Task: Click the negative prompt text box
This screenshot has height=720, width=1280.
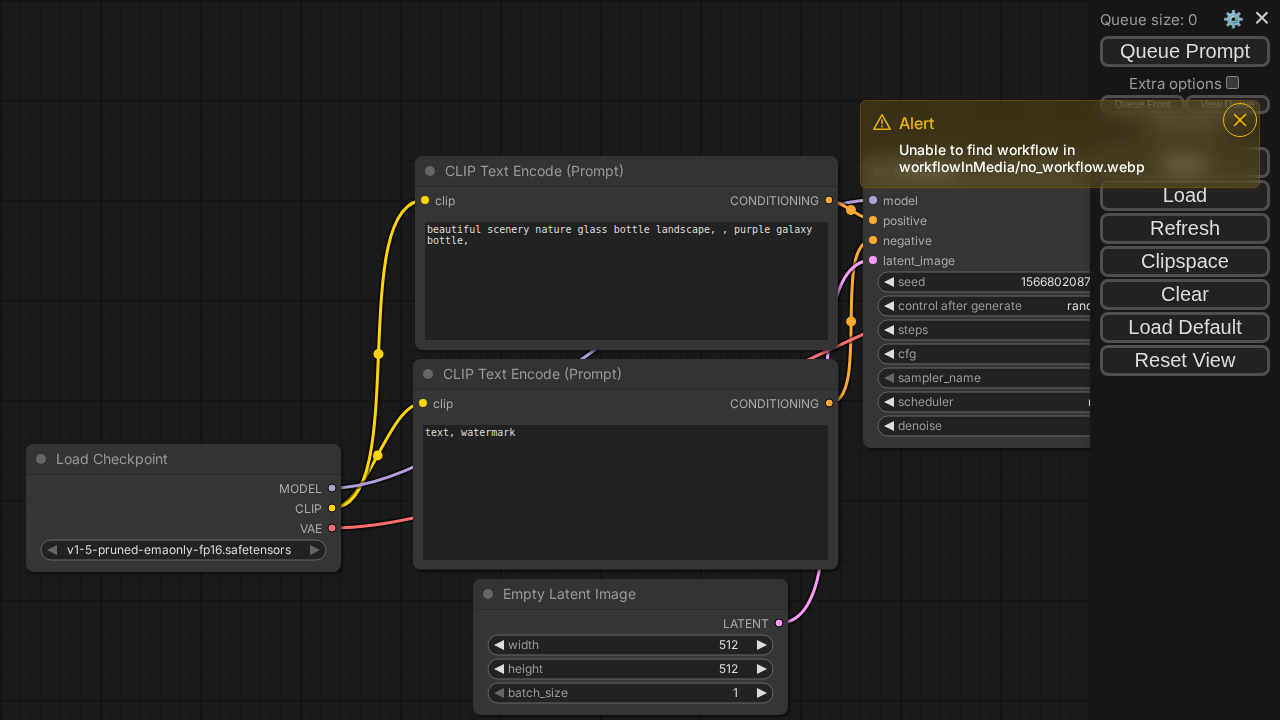Action: [x=625, y=492]
